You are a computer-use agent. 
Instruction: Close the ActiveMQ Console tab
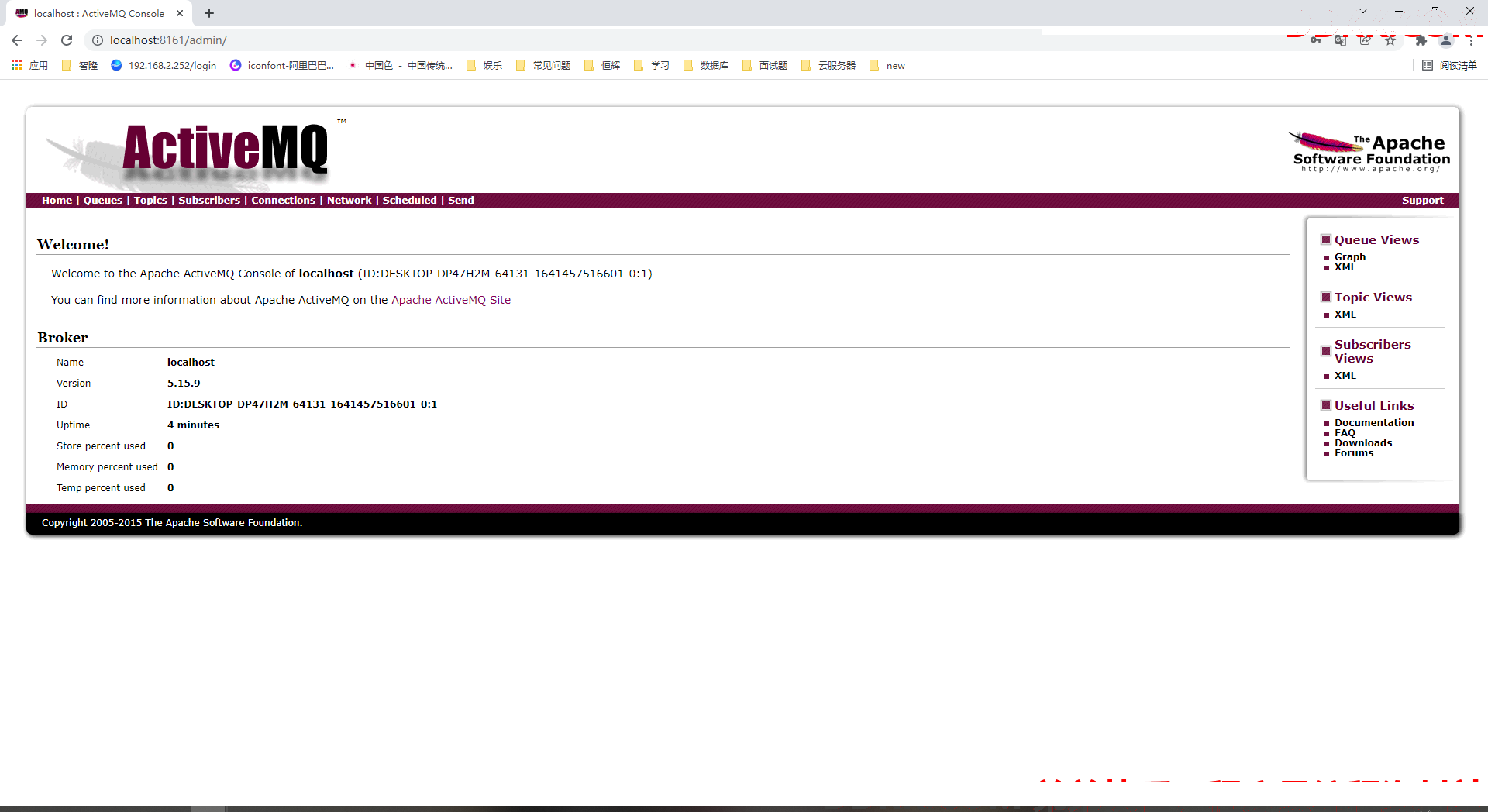pyautogui.click(x=180, y=13)
